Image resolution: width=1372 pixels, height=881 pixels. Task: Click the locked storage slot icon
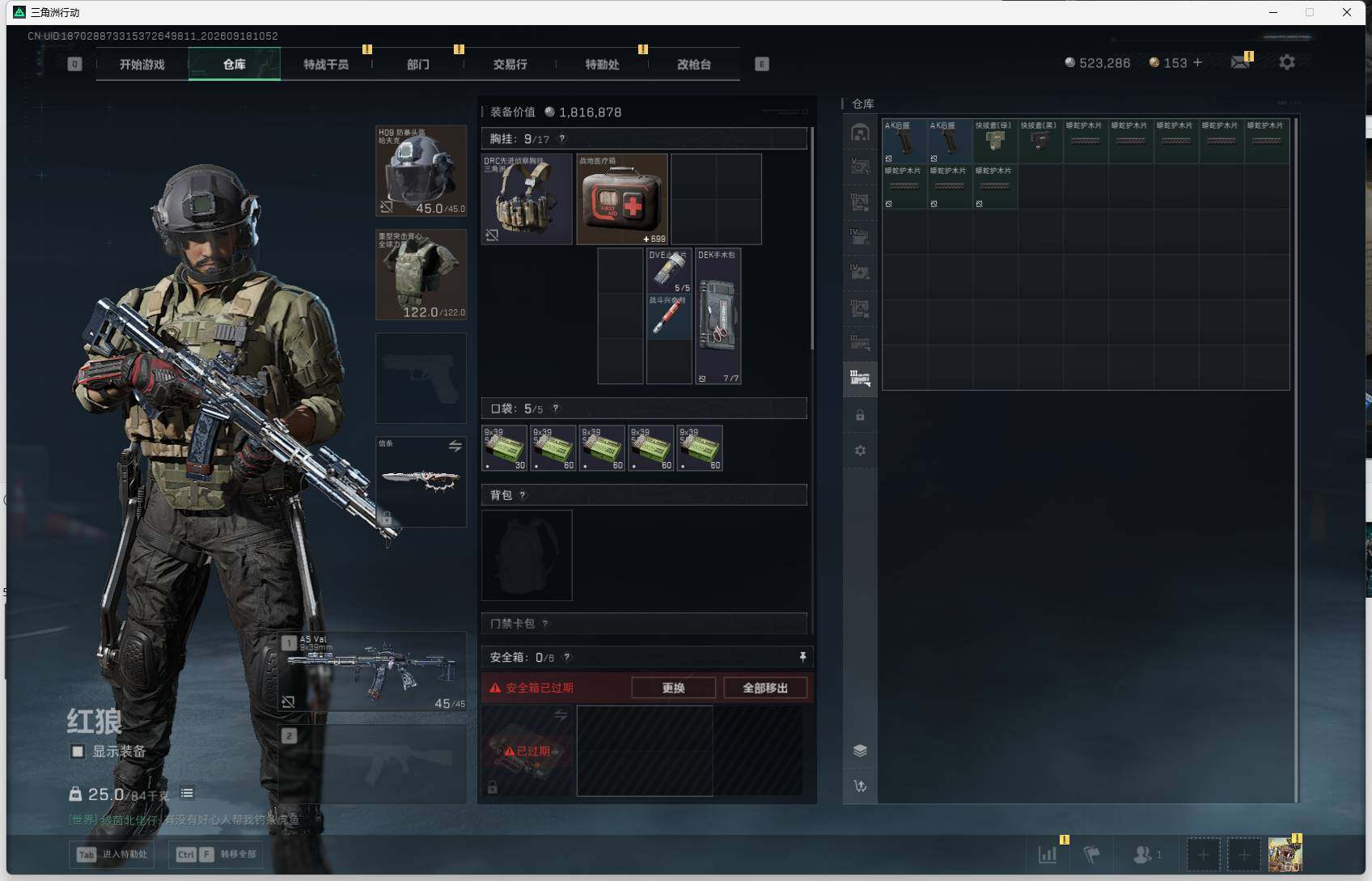[x=860, y=415]
